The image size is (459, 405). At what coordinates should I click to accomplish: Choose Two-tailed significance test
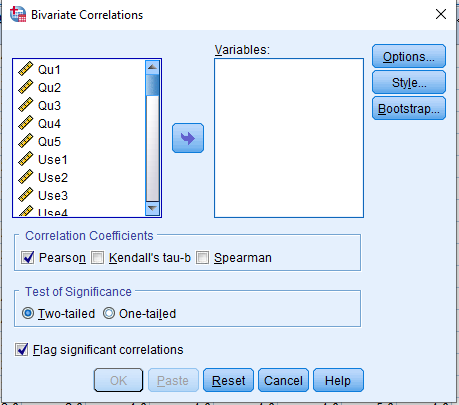(x=28, y=313)
